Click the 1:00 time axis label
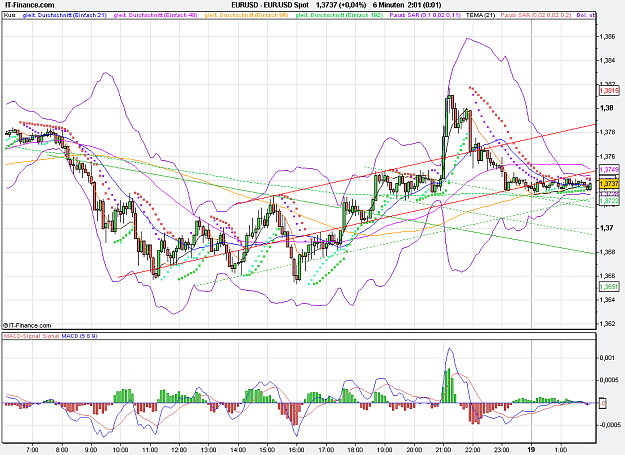Image resolution: width=625 pixels, height=455 pixels. (561, 450)
